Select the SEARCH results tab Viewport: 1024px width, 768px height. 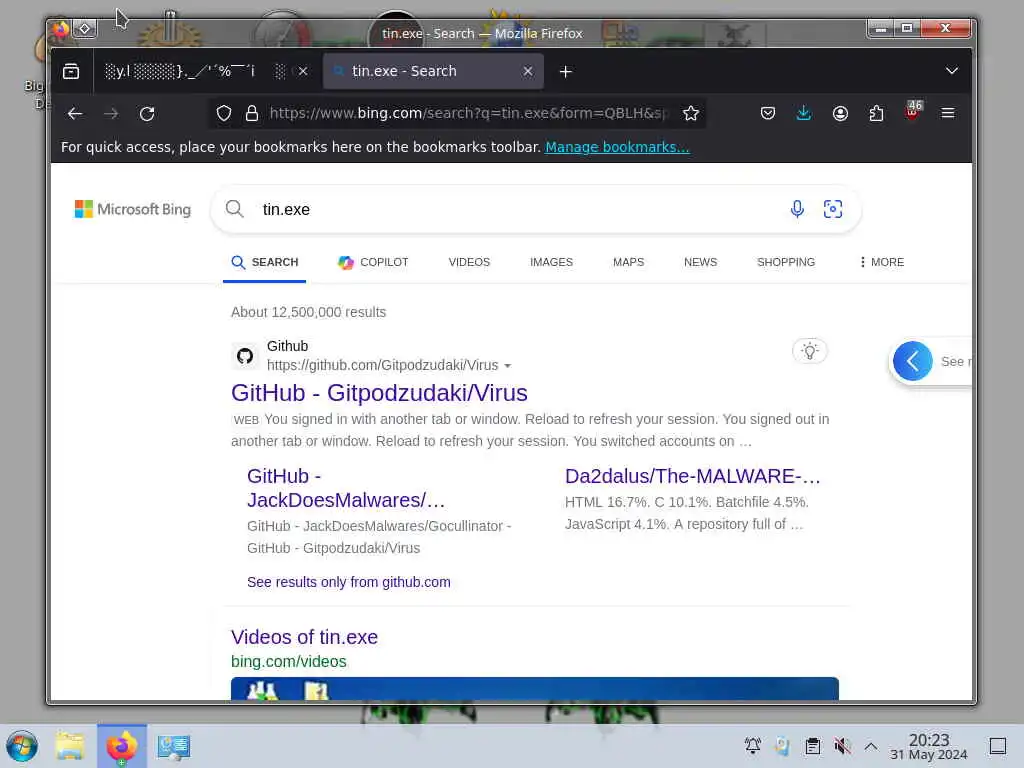coord(264,263)
